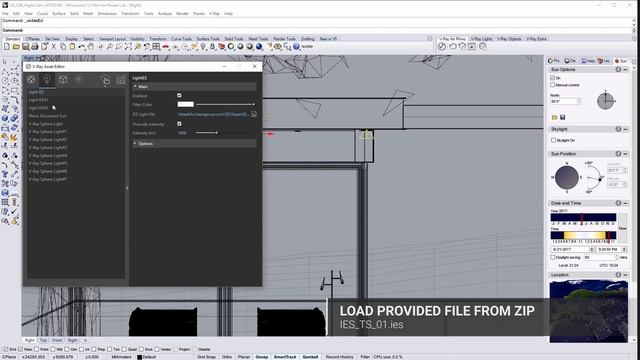Click the Record History status bar button
Screen dimensions: 640x360
pos(340,357)
